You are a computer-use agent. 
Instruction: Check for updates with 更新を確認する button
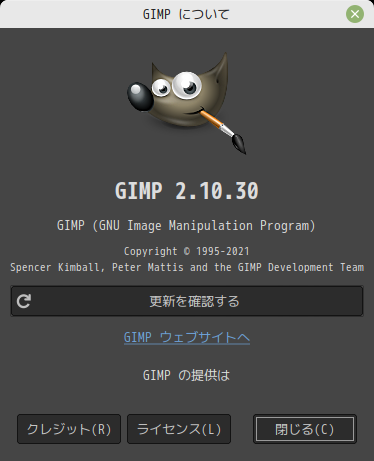(x=187, y=301)
